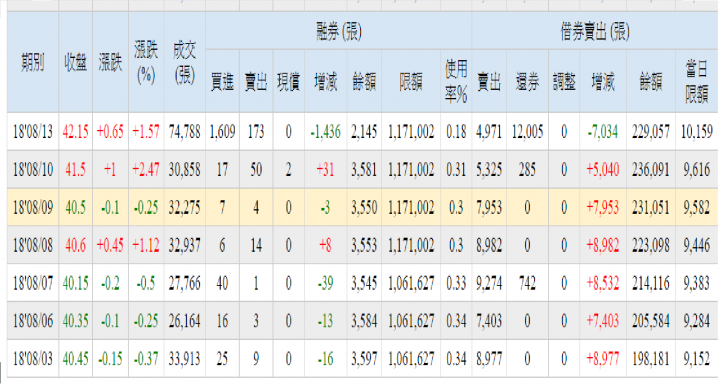The height and width of the screenshot is (386, 720).
Task: Click the usage rate 0.31
Action: 456,170
